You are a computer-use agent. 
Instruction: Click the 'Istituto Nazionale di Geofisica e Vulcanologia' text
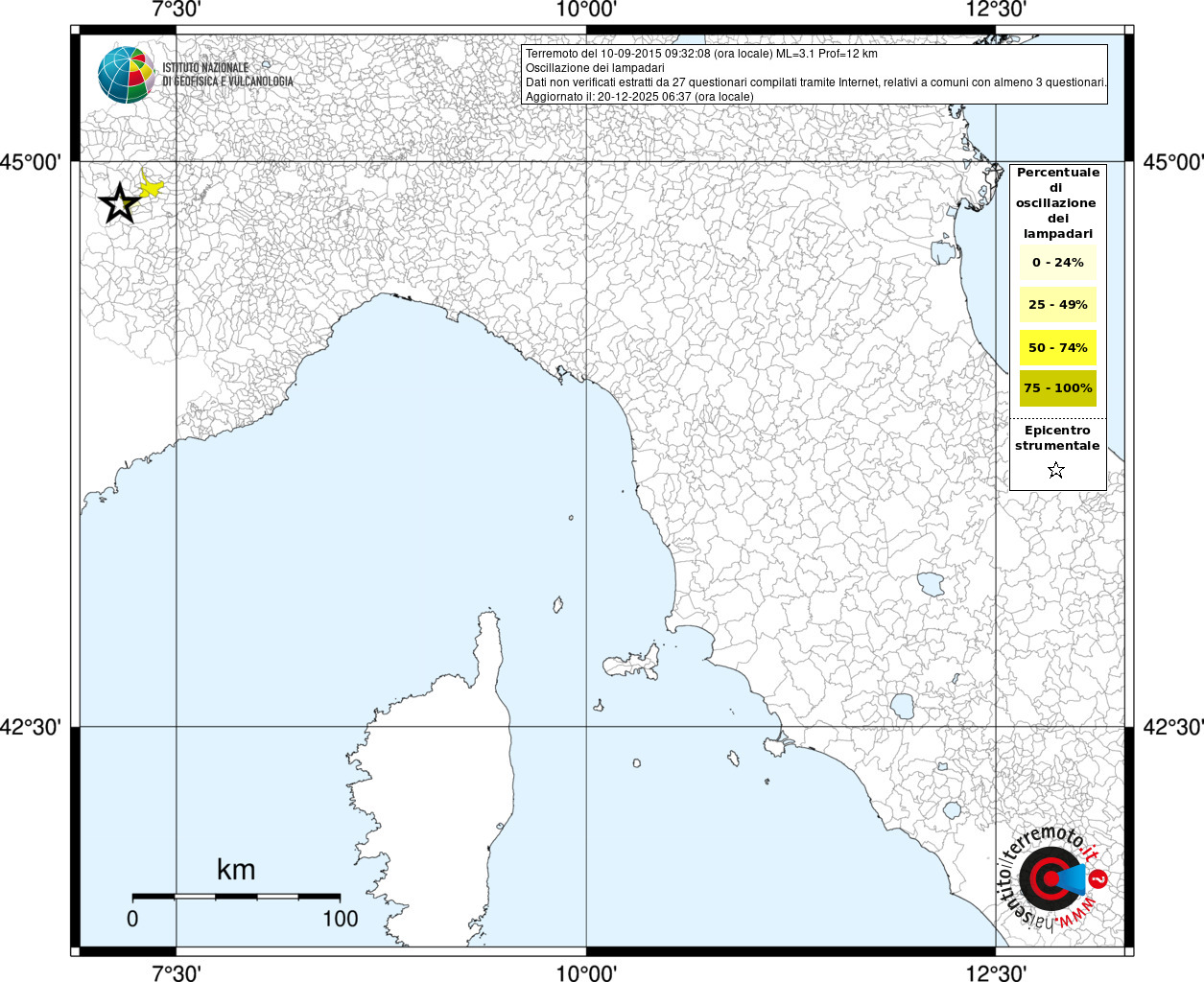click(227, 75)
